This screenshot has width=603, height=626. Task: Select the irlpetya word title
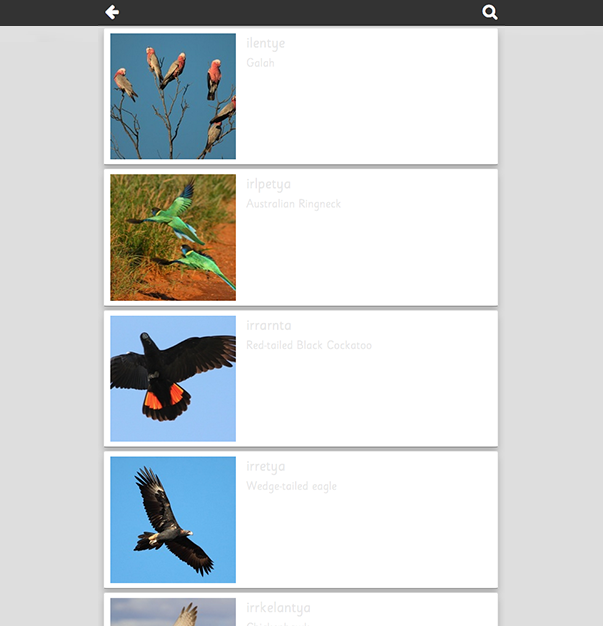click(x=268, y=184)
